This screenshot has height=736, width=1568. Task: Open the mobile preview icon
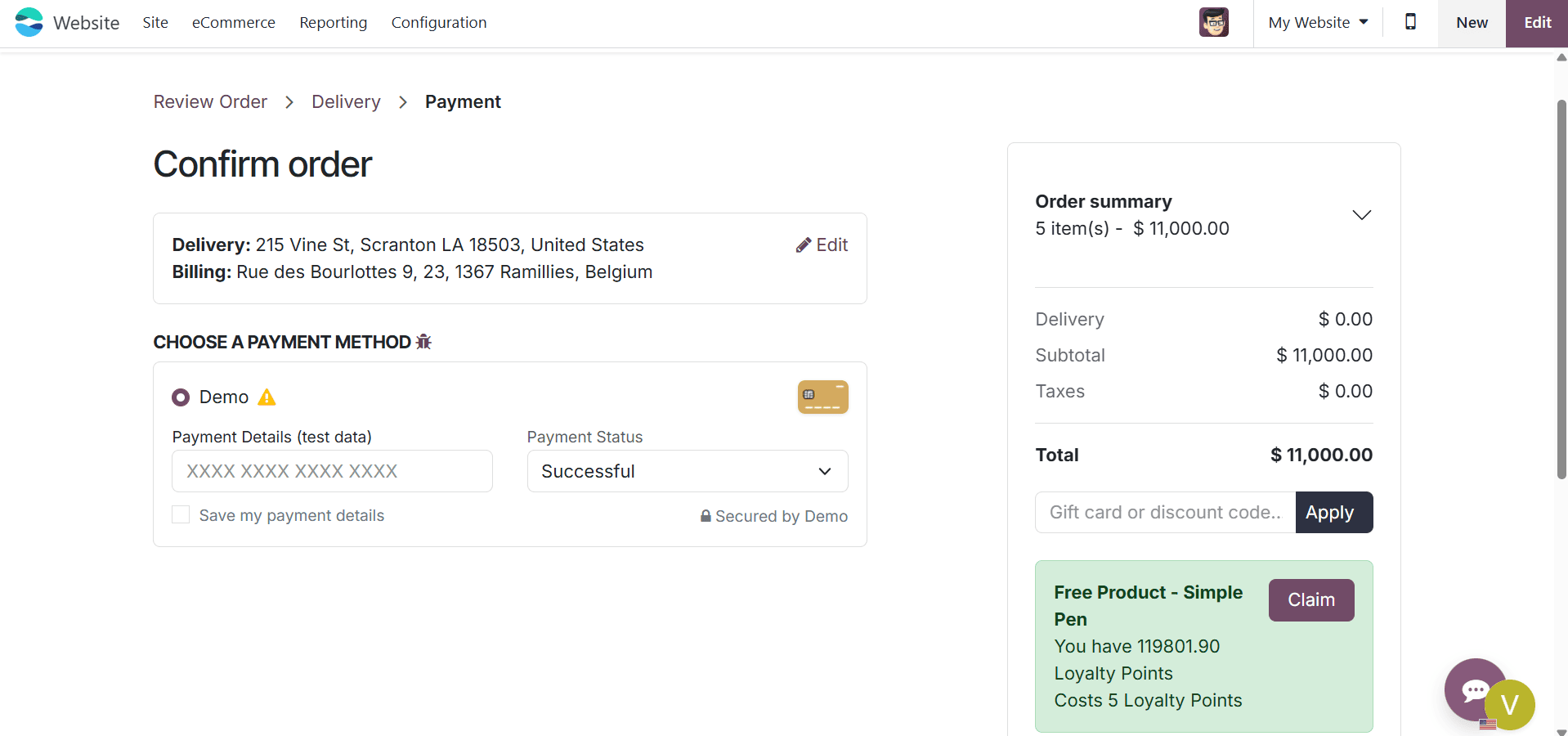coord(1409,22)
